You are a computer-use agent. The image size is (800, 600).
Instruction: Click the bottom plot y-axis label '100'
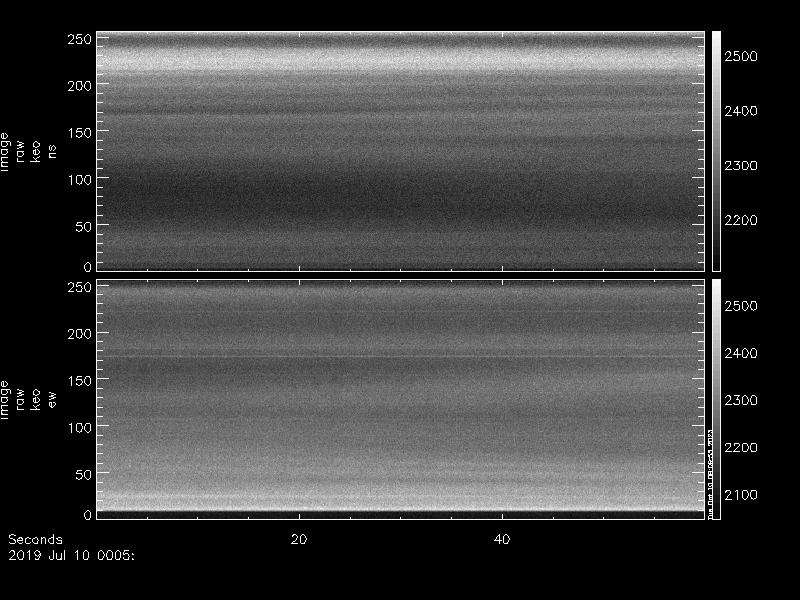[x=80, y=428]
